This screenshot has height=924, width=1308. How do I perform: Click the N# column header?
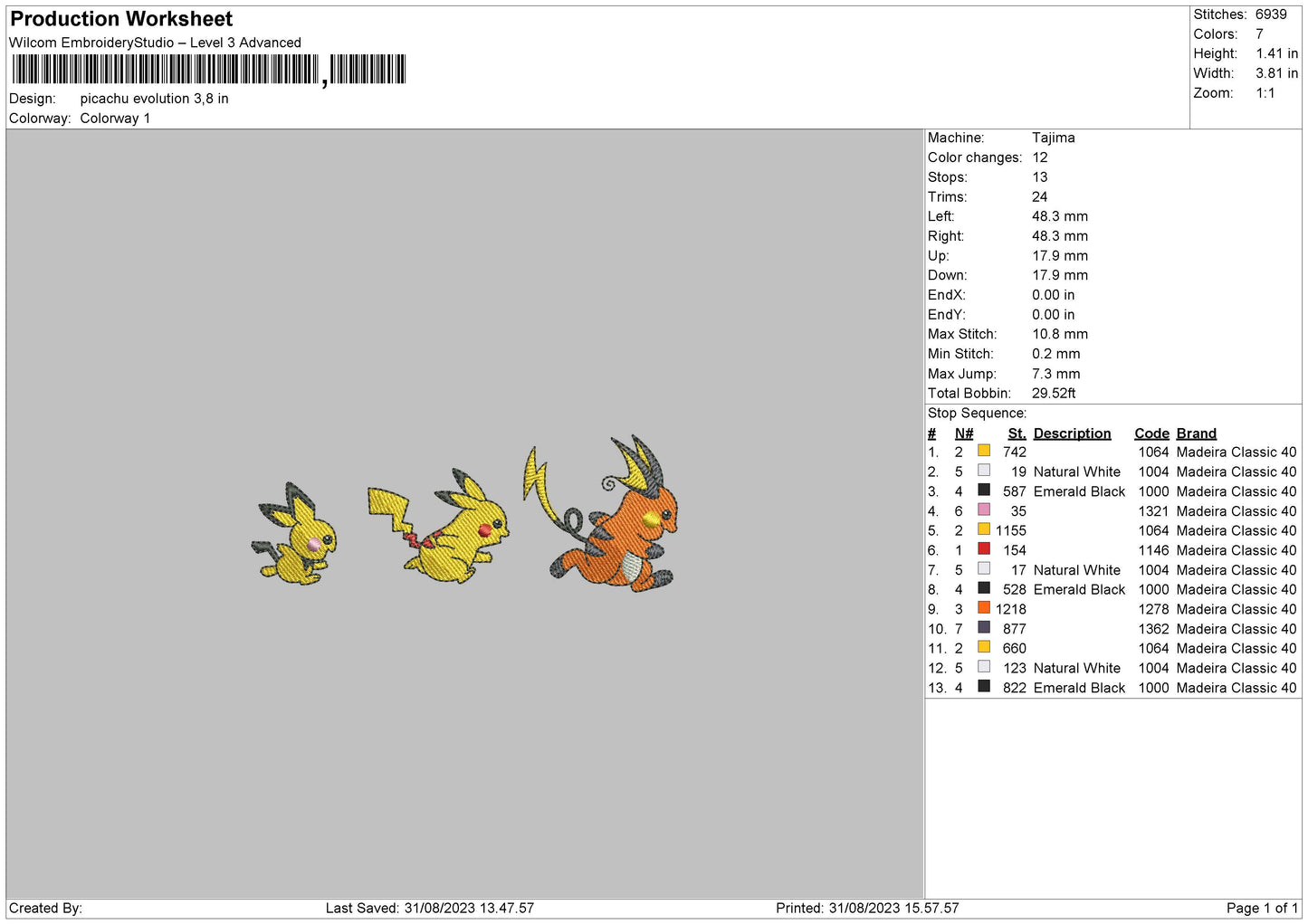963,433
